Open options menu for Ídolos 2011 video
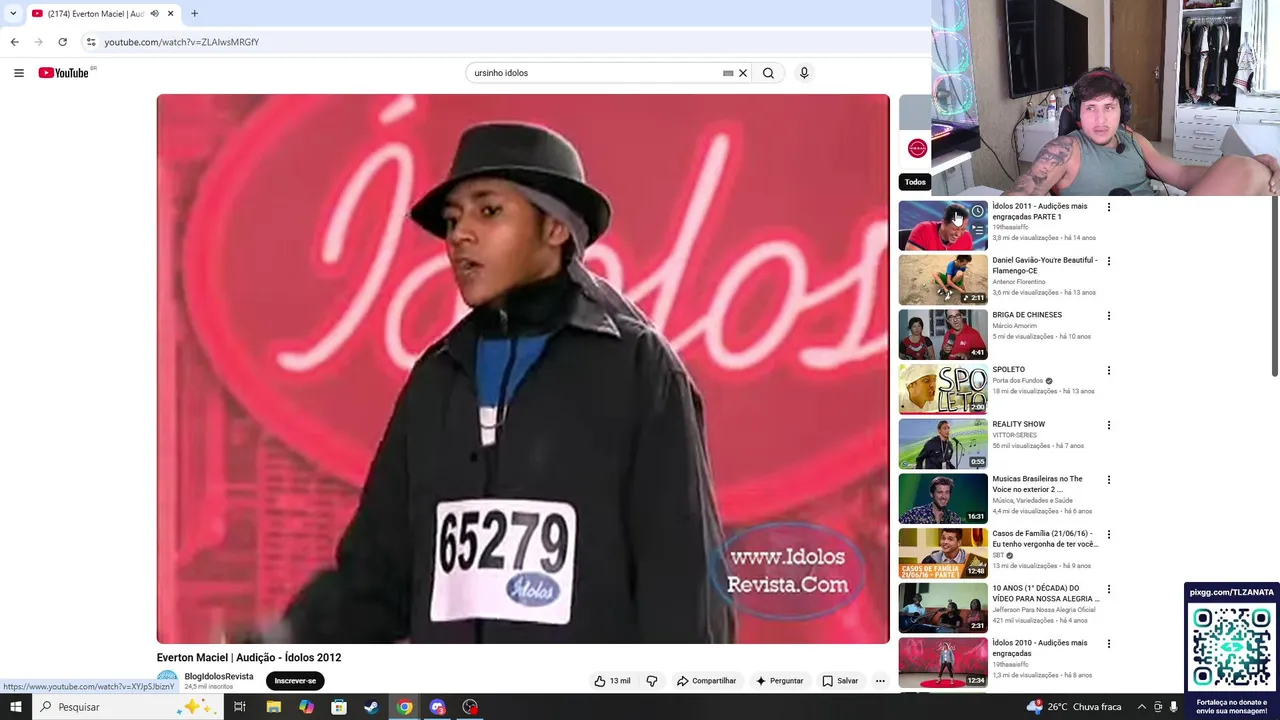Viewport: 1280px width, 720px height. tap(1108, 207)
